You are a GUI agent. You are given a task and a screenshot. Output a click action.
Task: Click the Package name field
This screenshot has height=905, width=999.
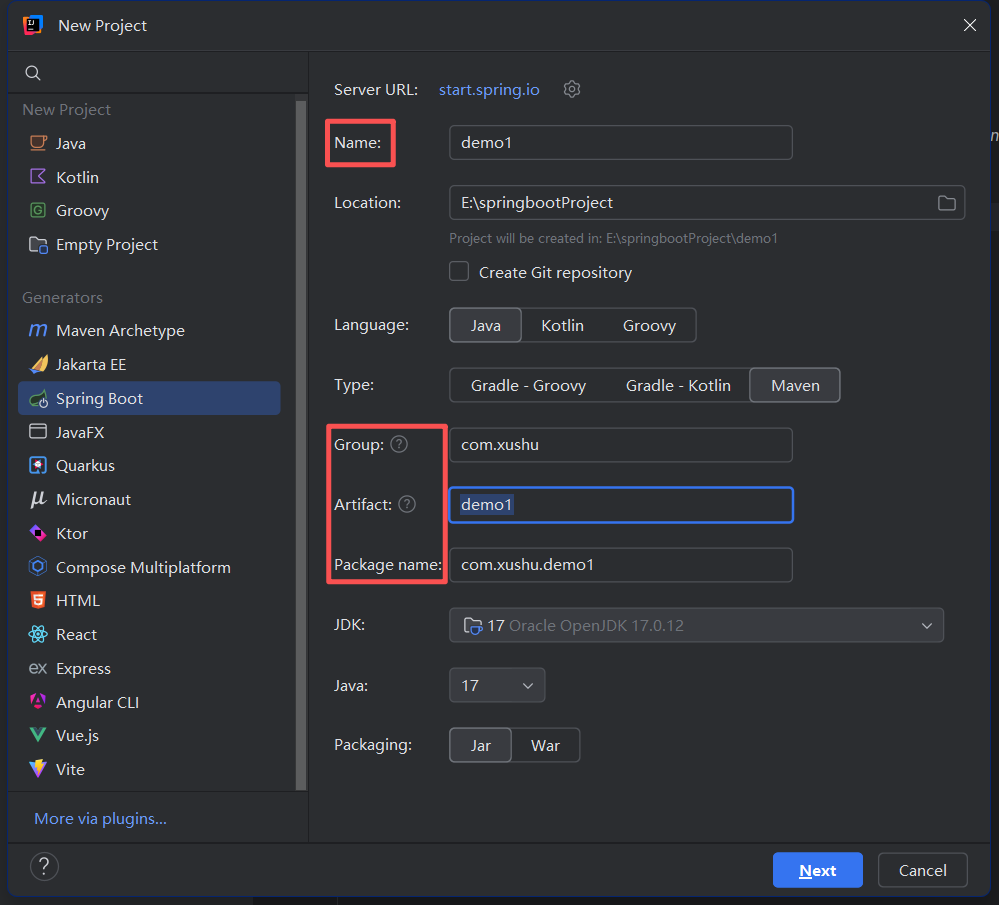(x=621, y=565)
